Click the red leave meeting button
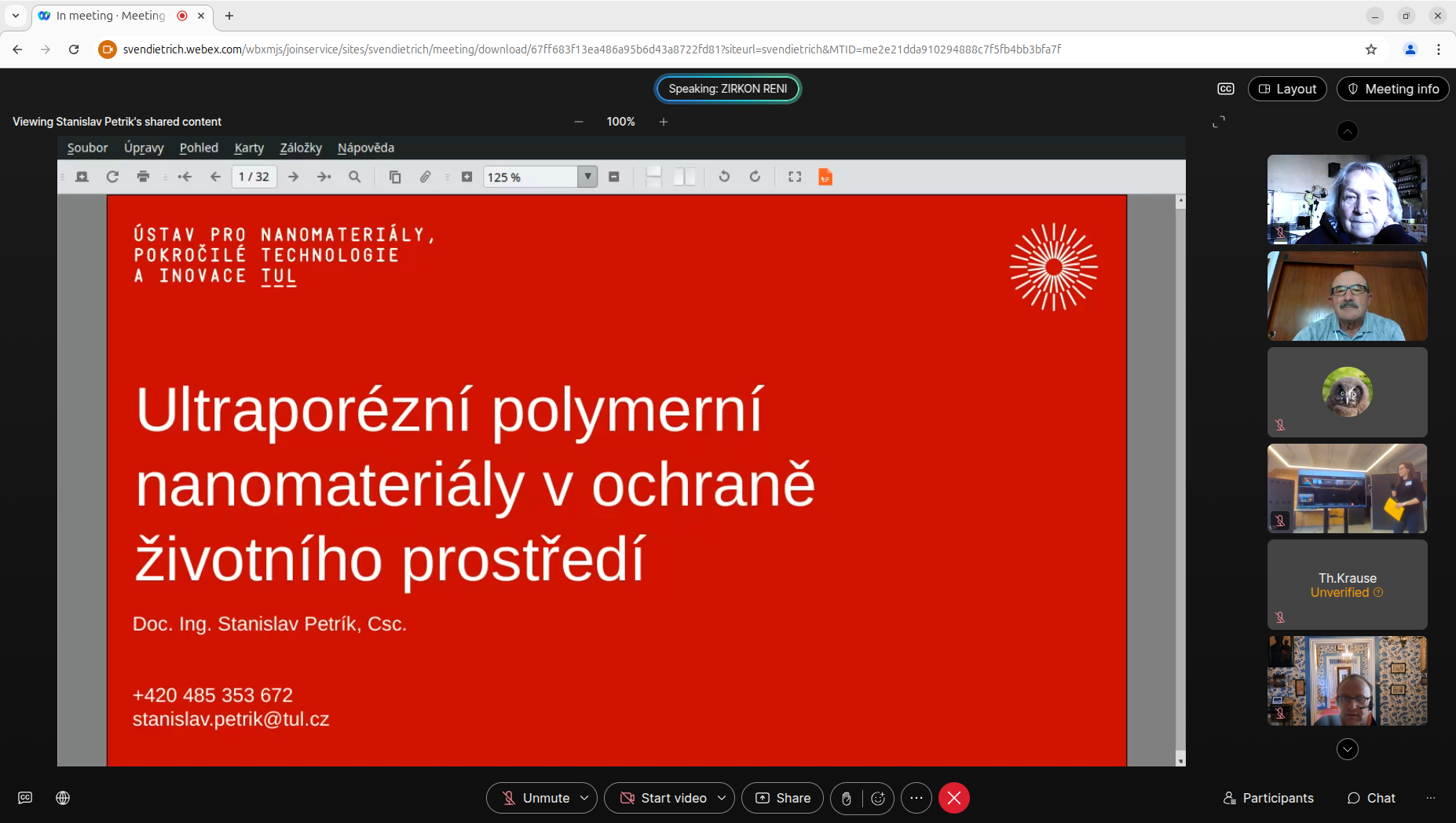This screenshot has width=1456, height=823. point(953,798)
